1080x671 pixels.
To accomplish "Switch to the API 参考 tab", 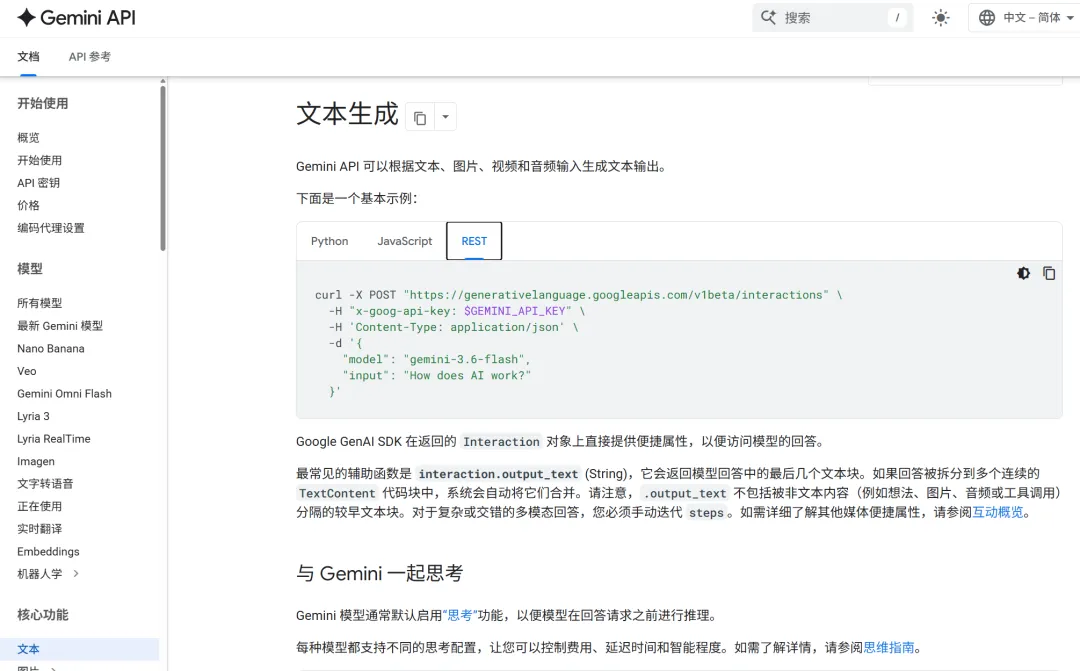I will [x=90, y=56].
